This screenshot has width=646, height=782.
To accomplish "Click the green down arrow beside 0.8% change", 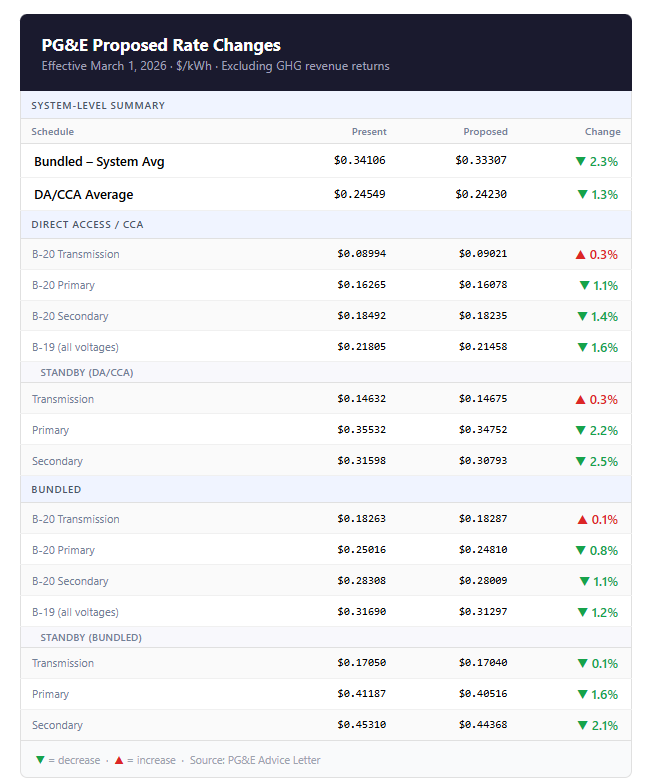I will pyautogui.click(x=580, y=550).
